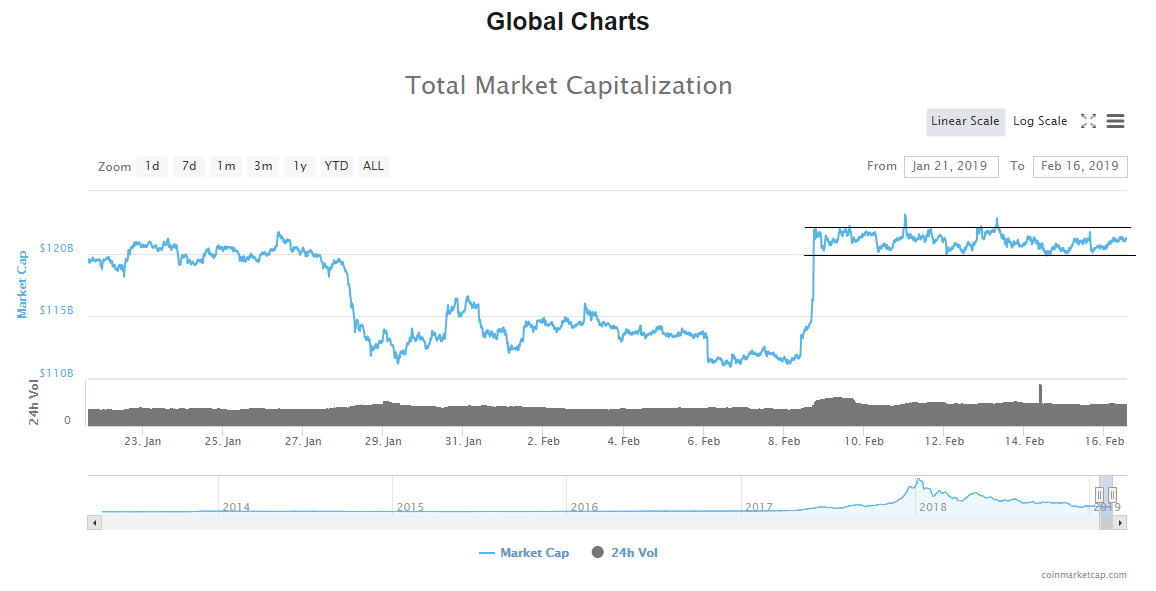Show ALL time range

(x=373, y=166)
